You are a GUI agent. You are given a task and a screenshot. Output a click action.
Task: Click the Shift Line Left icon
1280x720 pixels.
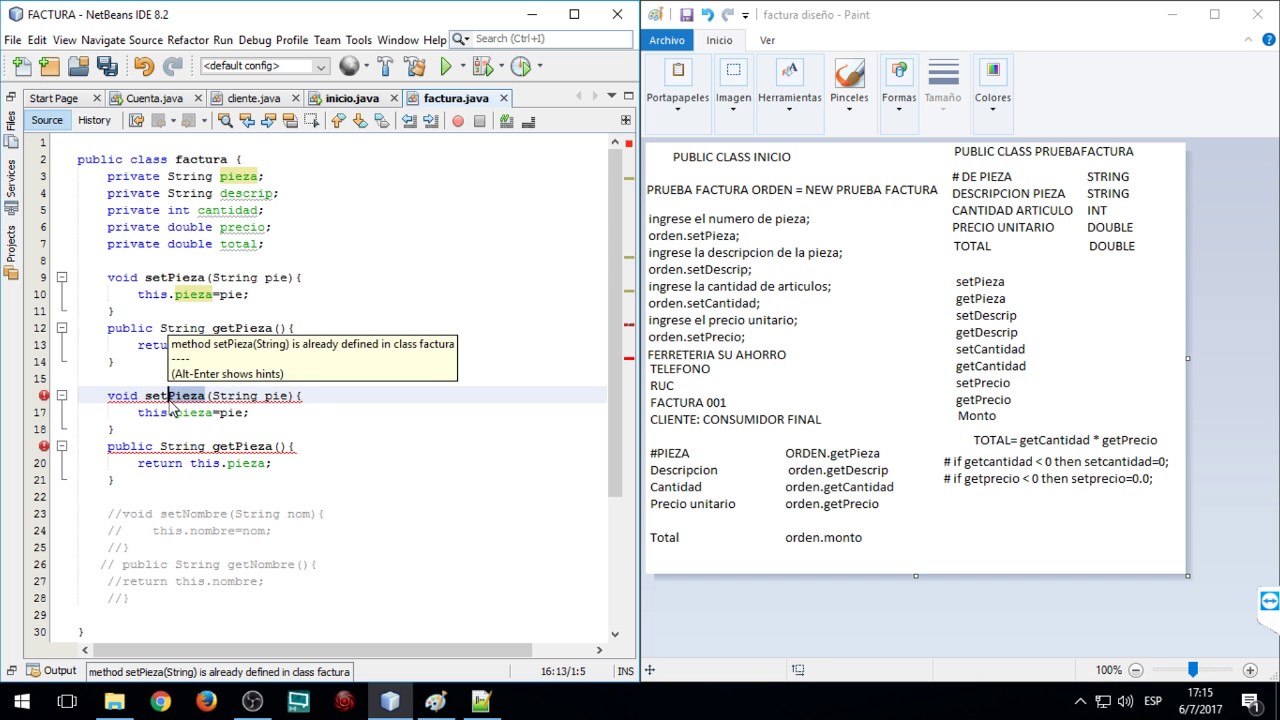409,121
